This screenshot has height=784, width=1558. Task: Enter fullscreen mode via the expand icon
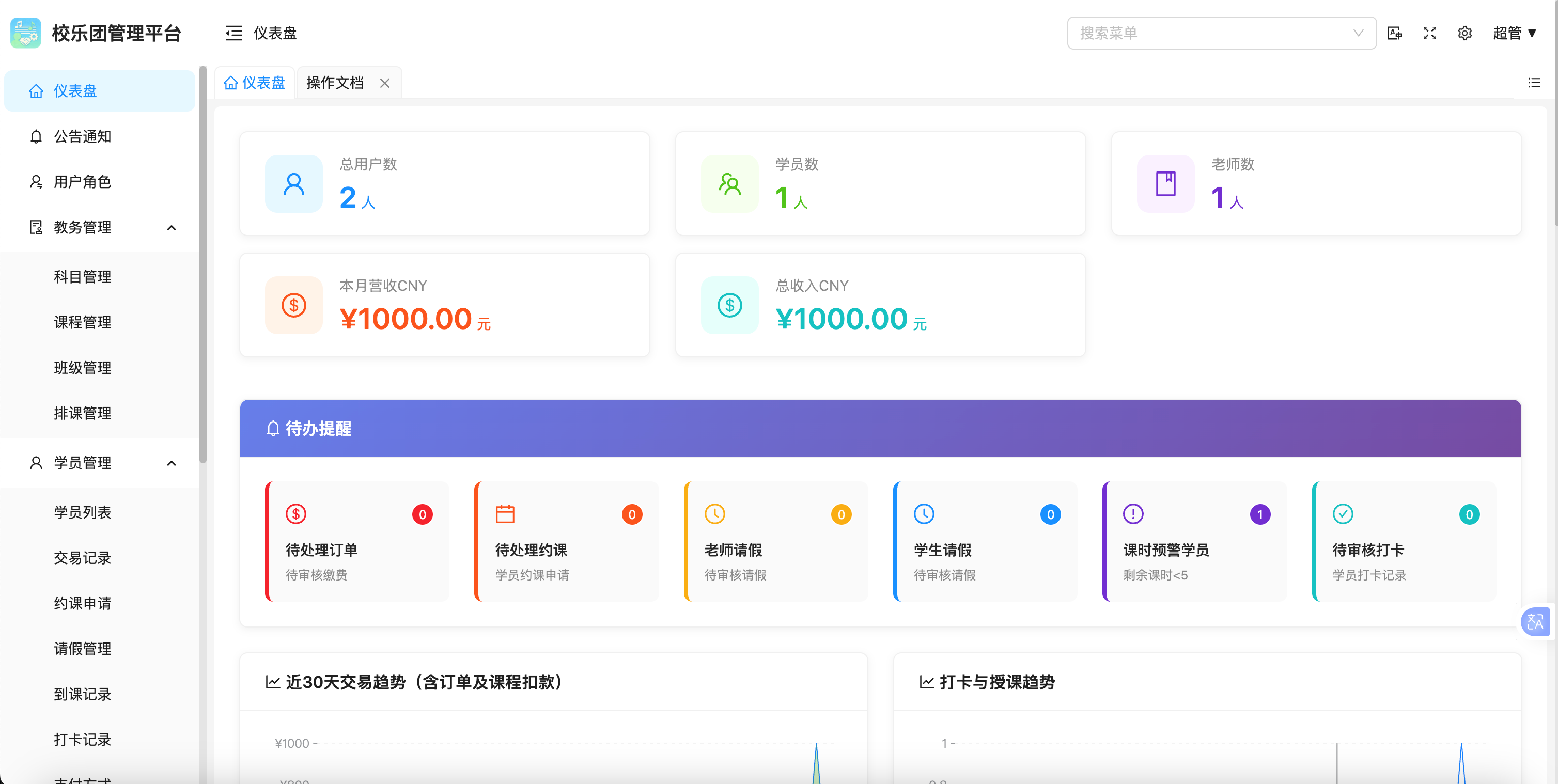pyautogui.click(x=1430, y=33)
